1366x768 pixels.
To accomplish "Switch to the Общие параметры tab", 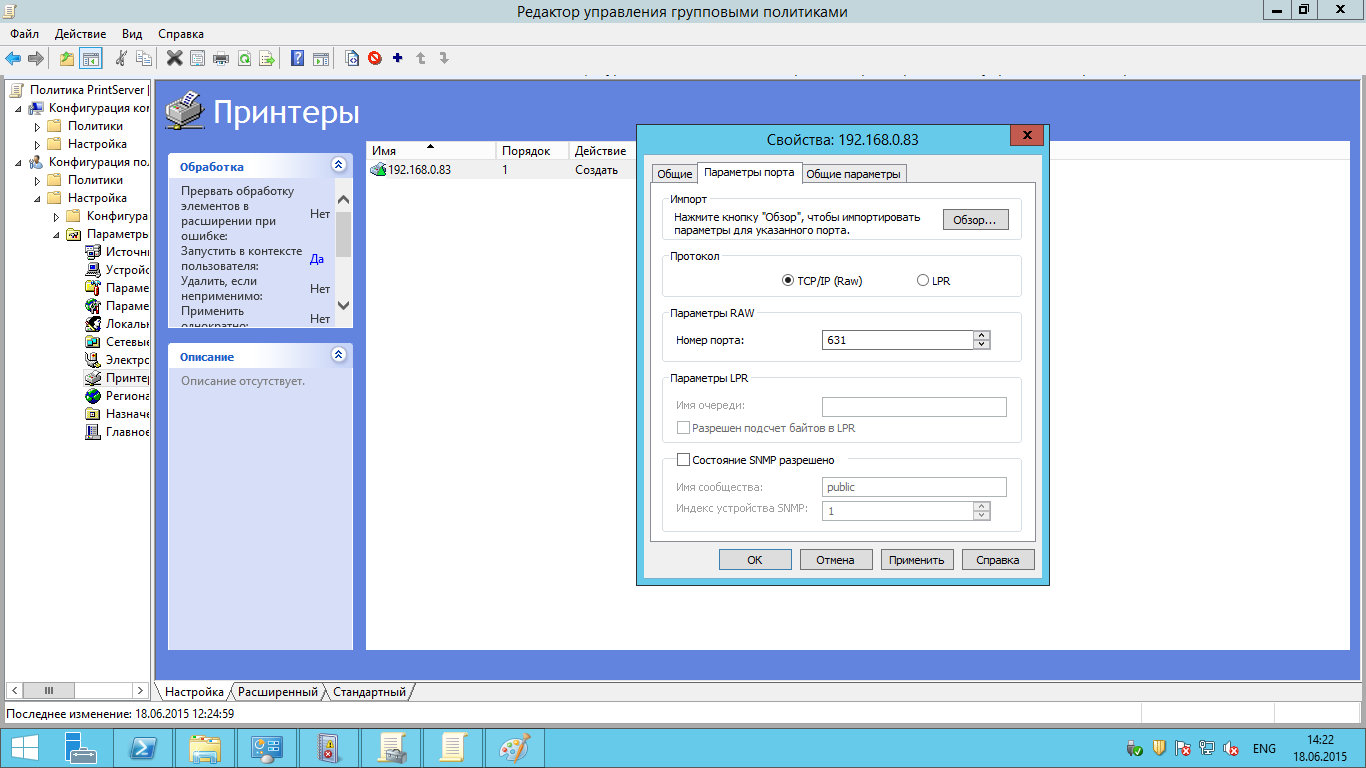I will (x=853, y=174).
